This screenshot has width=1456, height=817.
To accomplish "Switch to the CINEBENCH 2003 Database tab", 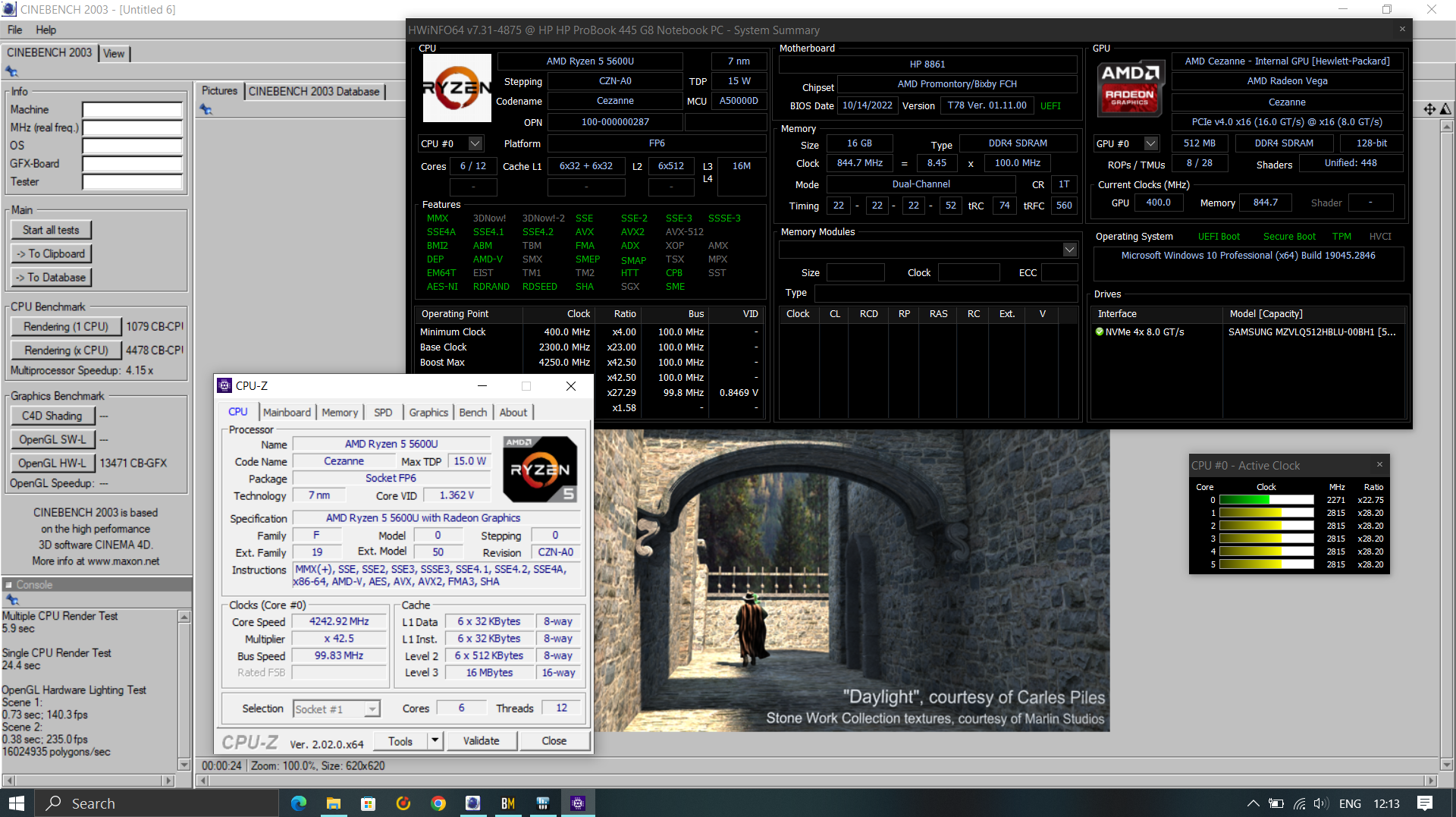I will 314,91.
